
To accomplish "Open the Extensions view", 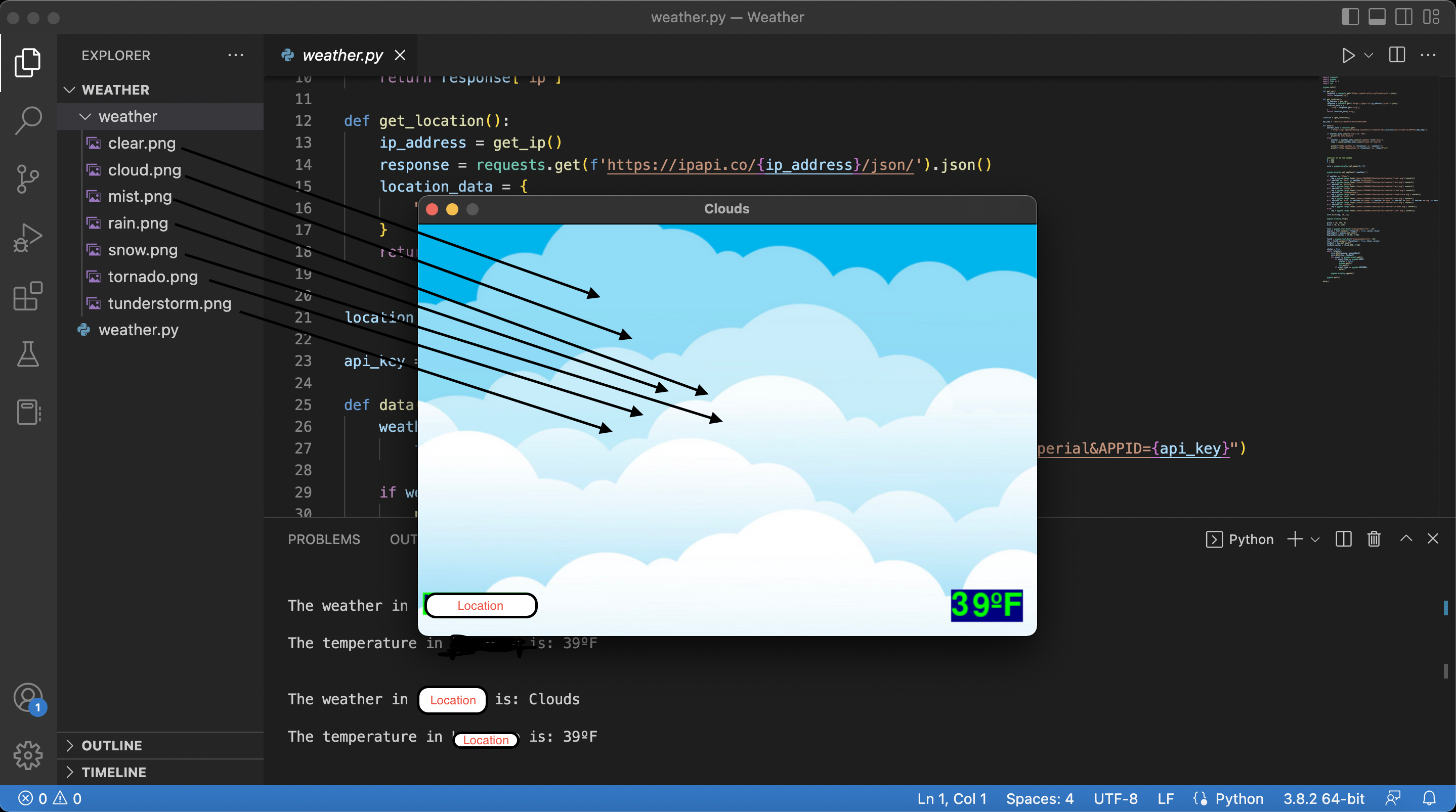I will tap(27, 297).
